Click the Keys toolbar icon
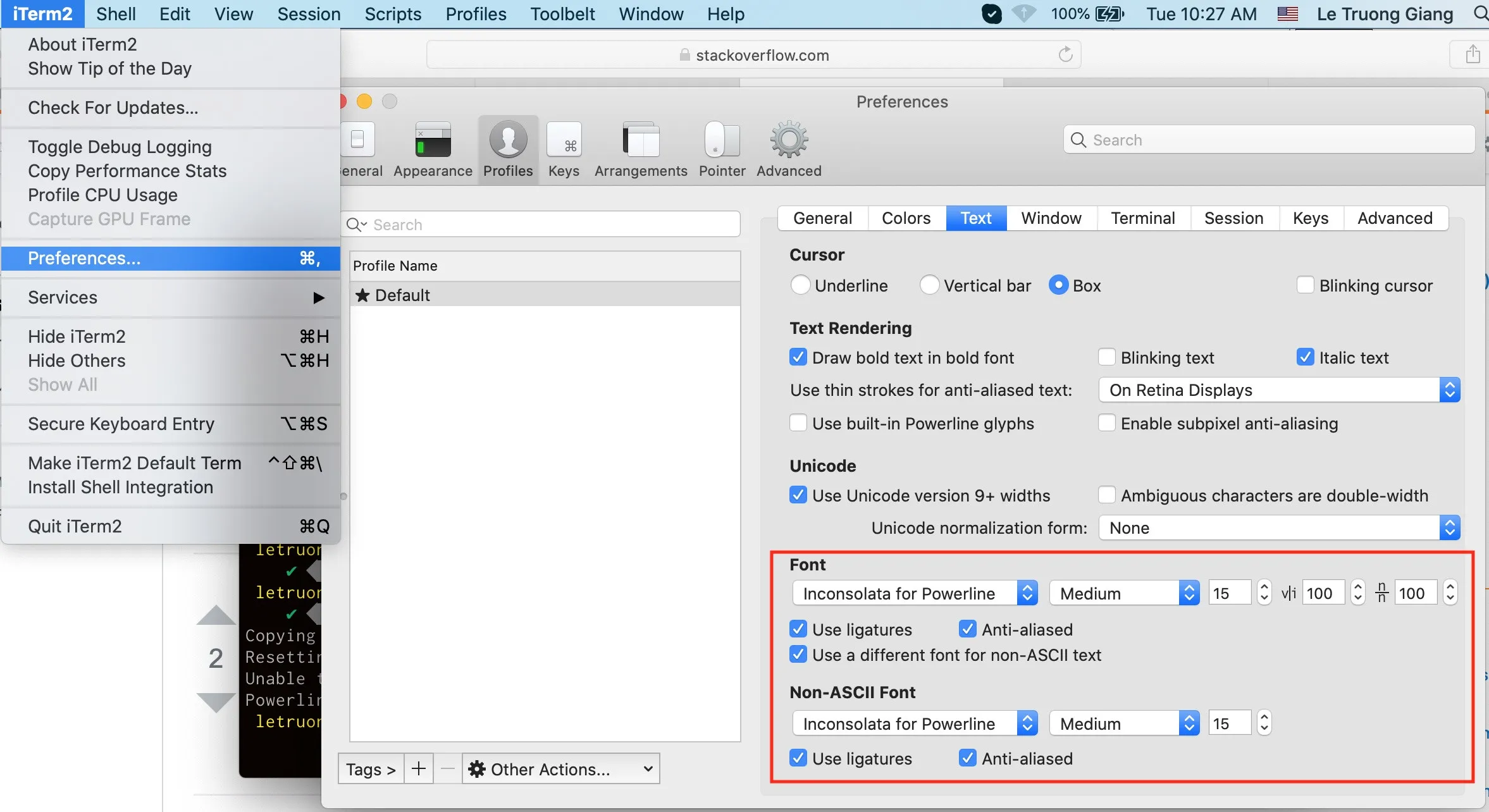Image resolution: width=1489 pixels, height=812 pixels. pyautogui.click(x=564, y=140)
